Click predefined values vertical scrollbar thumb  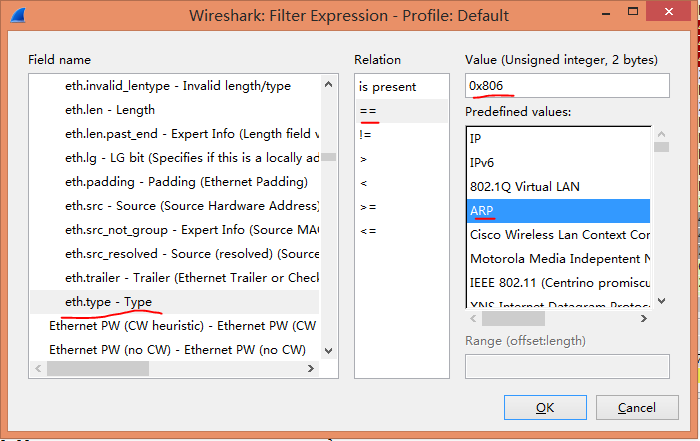pos(662,147)
